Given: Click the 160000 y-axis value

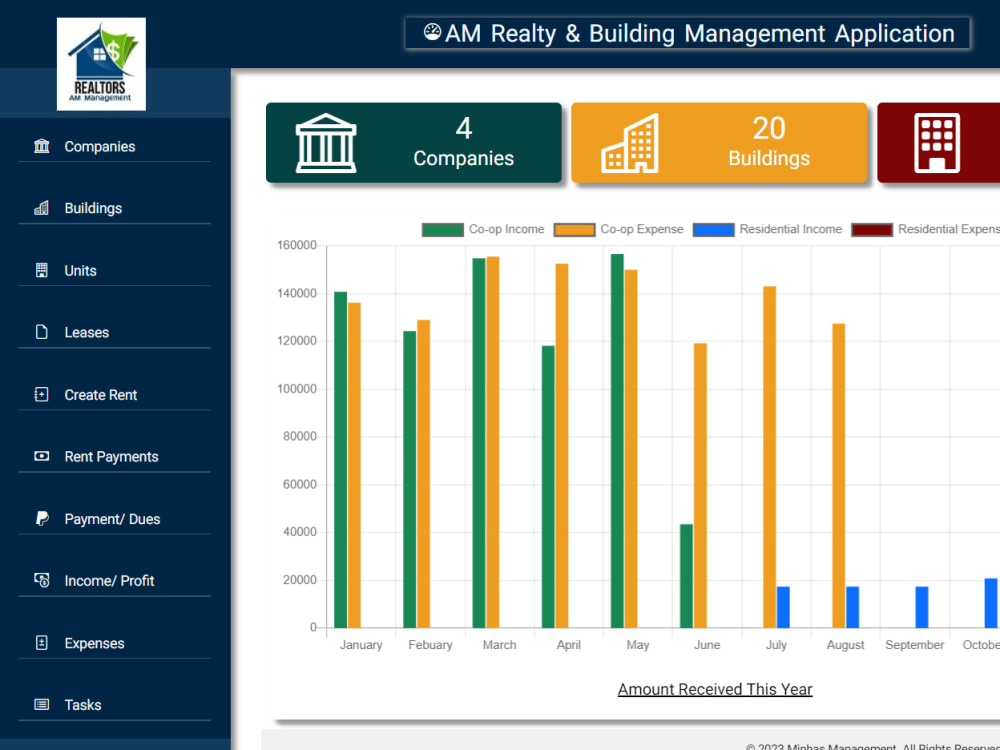Looking at the screenshot, I should coord(297,246).
